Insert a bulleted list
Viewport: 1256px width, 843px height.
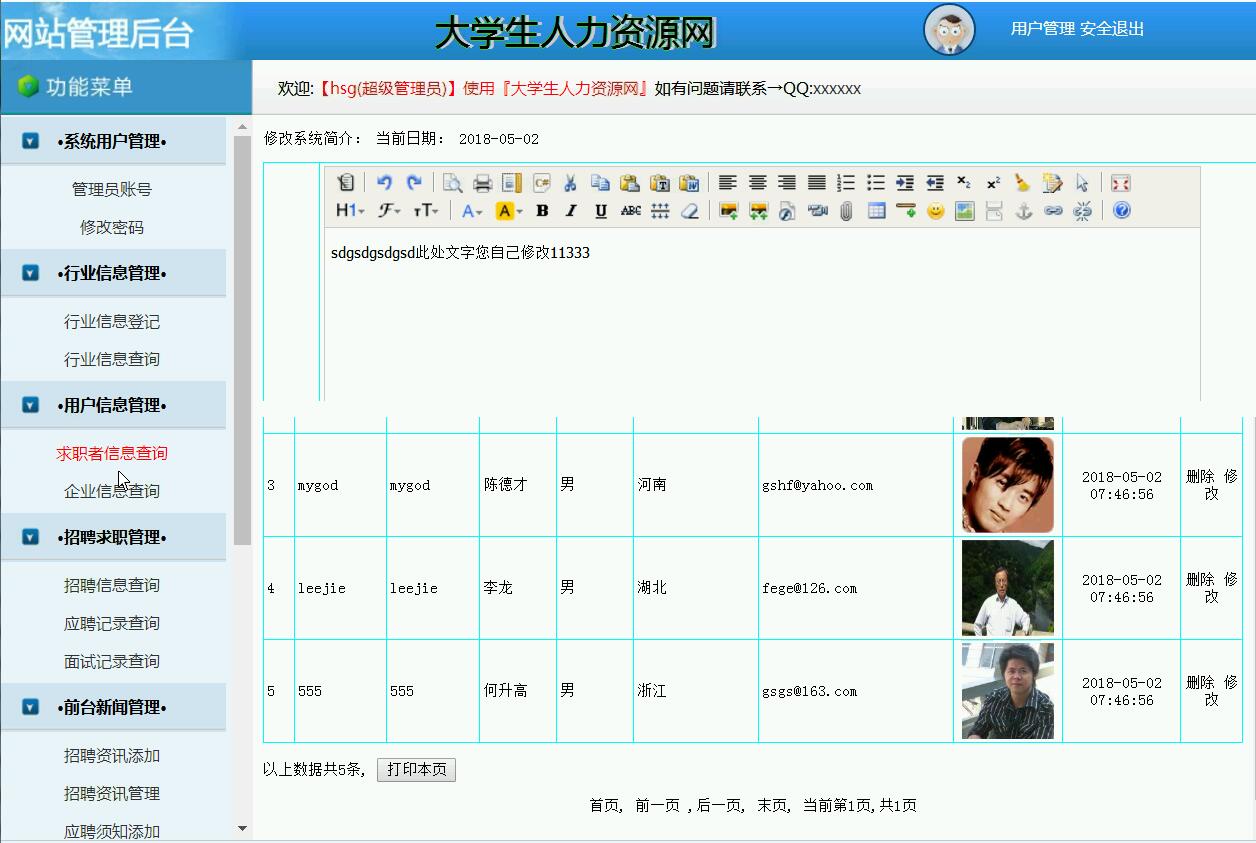point(876,182)
